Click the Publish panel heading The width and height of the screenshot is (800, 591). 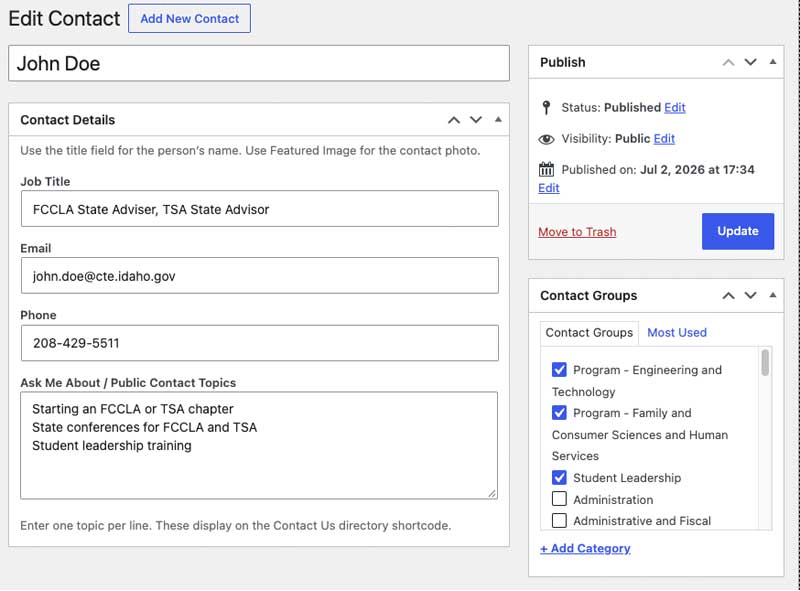point(563,62)
